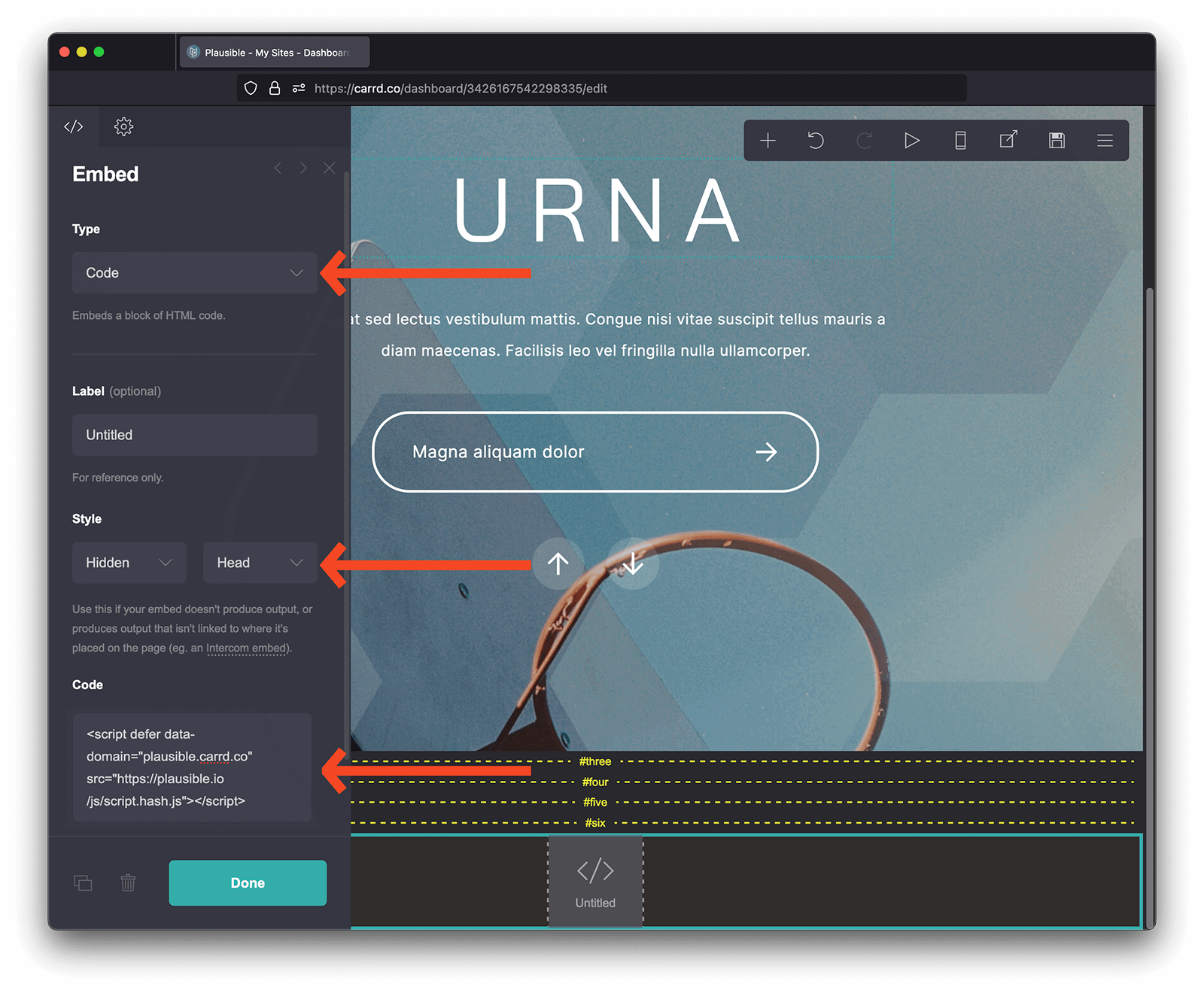Select the Untitled embed element on canvas
This screenshot has height=993, width=1204.
coord(595,881)
